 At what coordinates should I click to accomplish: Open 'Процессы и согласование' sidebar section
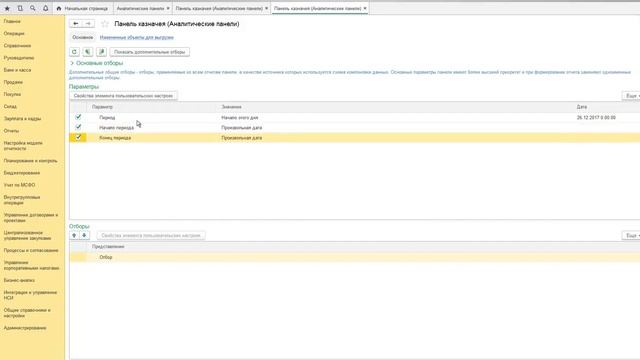tap(31, 251)
